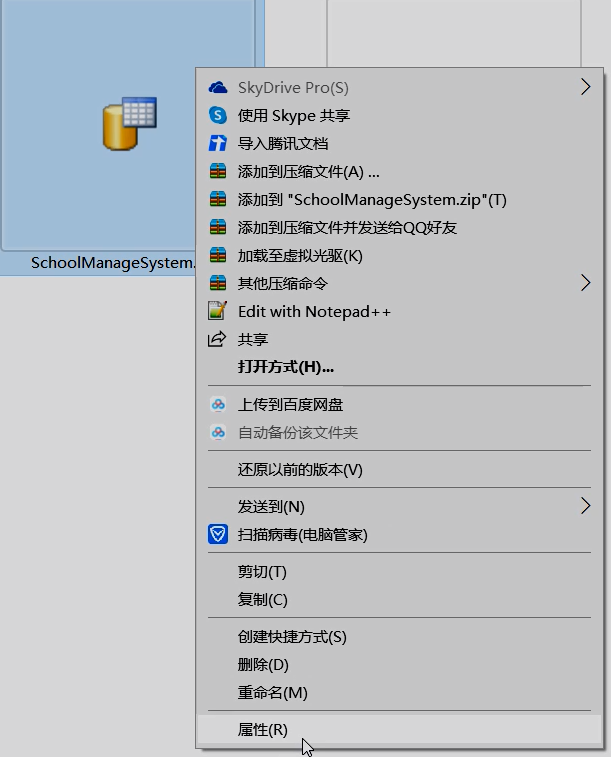
Task: Choose 上传到百度网盘
Action: click(399, 405)
